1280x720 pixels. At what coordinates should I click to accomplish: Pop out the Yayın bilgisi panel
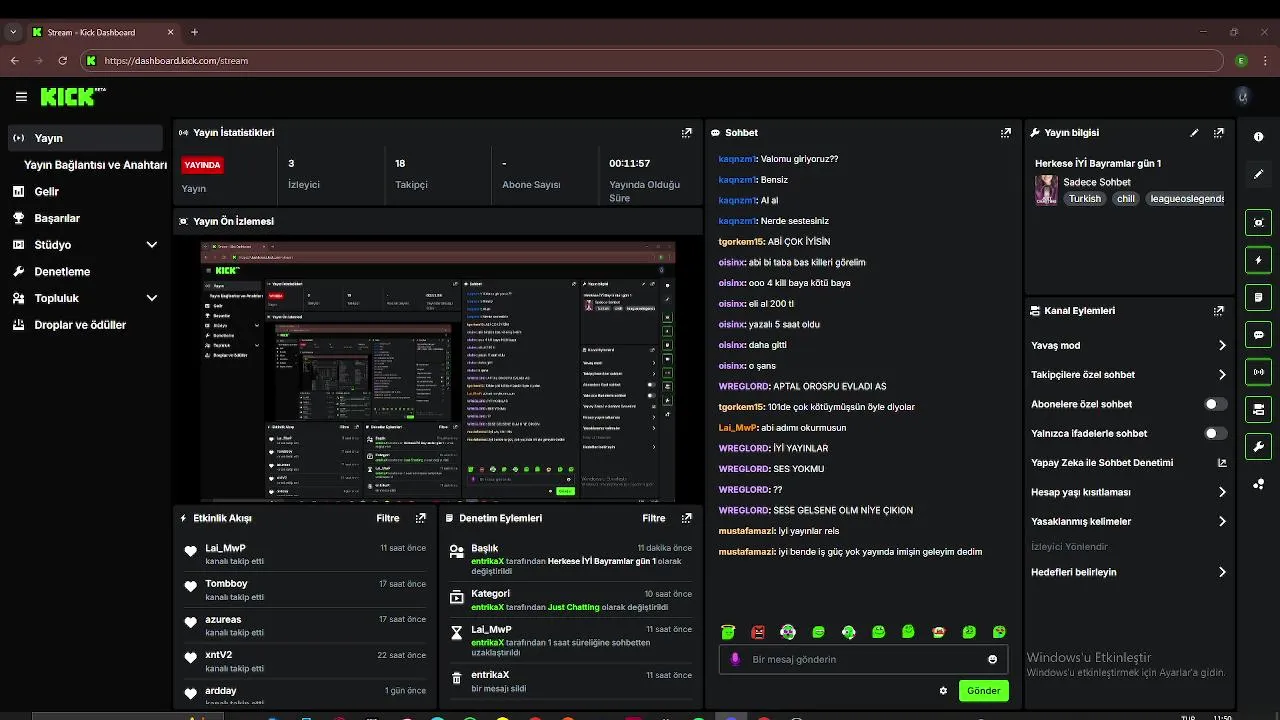coord(1218,132)
